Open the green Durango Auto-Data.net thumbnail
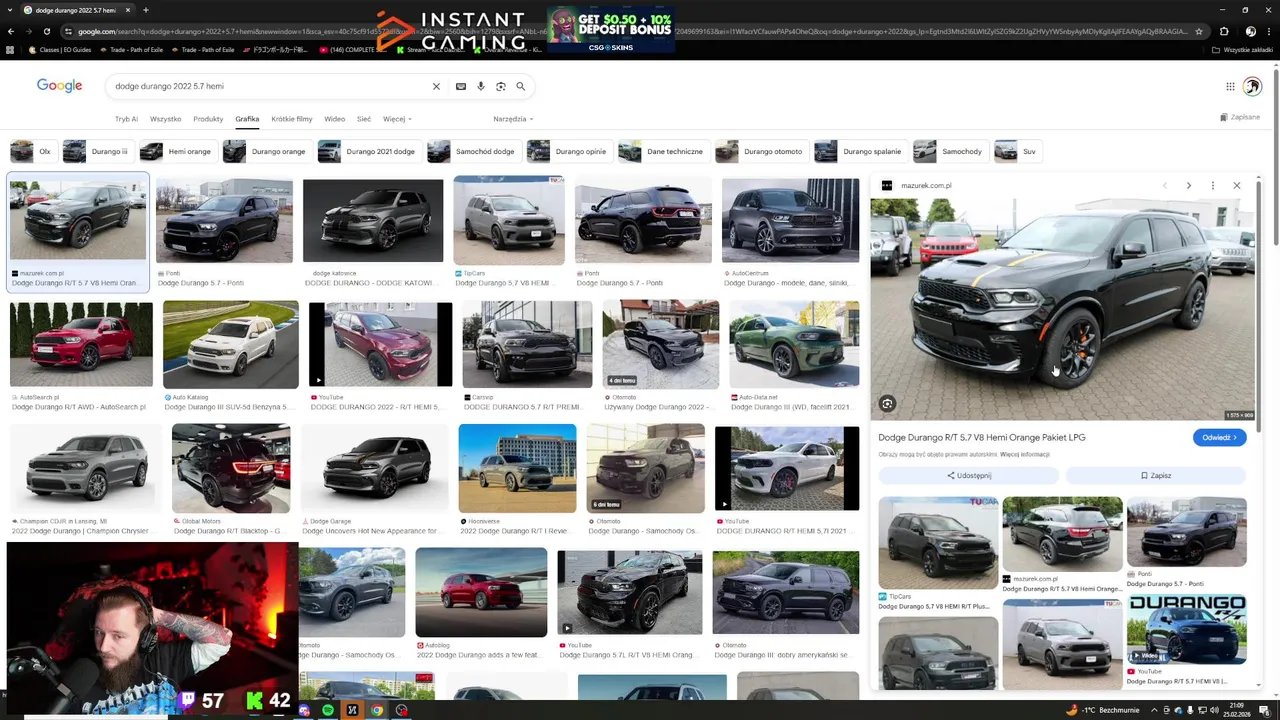1280x720 pixels. pos(794,344)
